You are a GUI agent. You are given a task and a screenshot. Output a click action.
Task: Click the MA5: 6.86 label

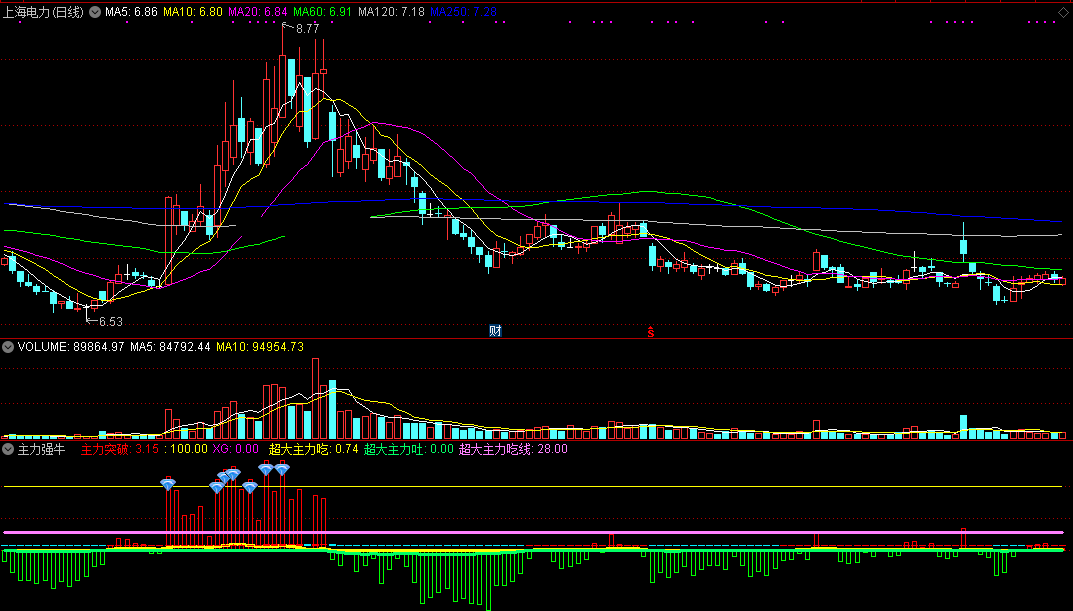tap(131, 12)
